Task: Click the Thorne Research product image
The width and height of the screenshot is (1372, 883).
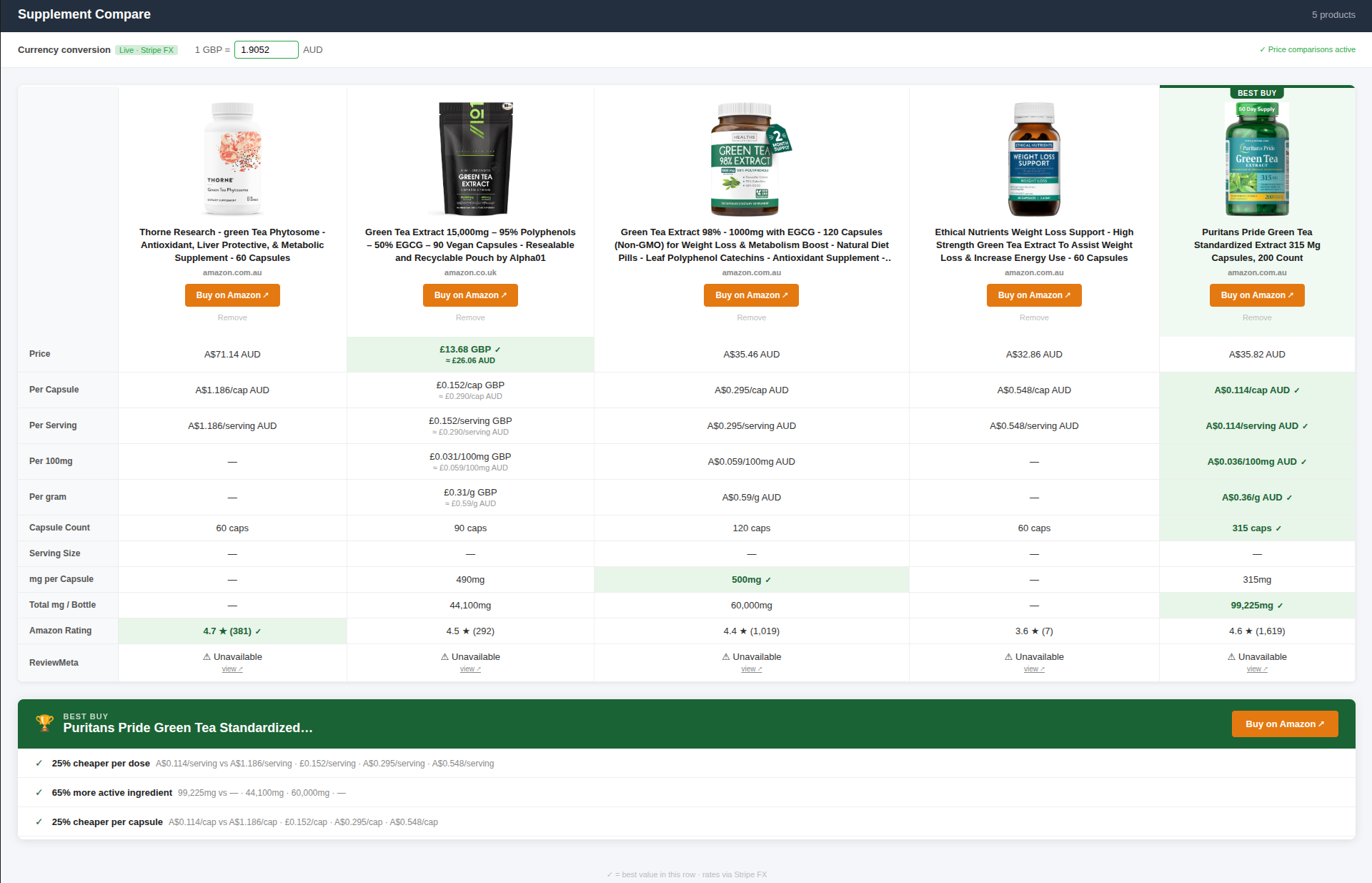Action: pyautogui.click(x=232, y=159)
